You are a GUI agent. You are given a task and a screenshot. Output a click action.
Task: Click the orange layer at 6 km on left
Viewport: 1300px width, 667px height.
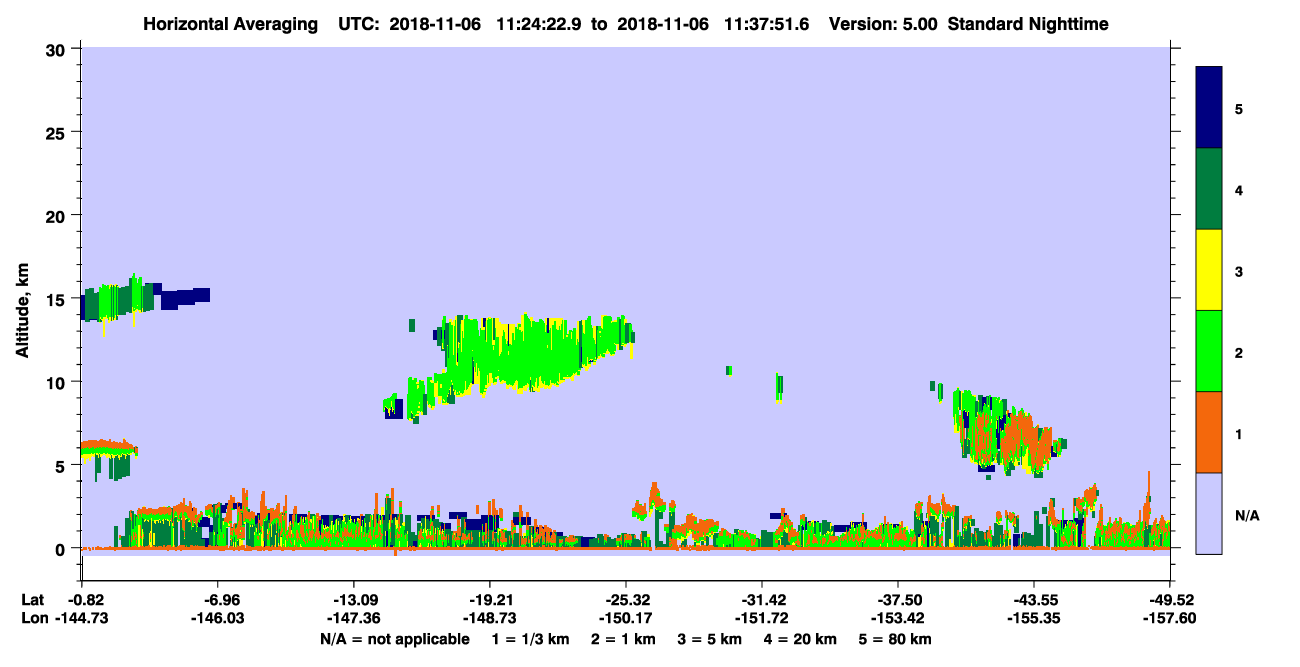pyautogui.click(x=108, y=445)
